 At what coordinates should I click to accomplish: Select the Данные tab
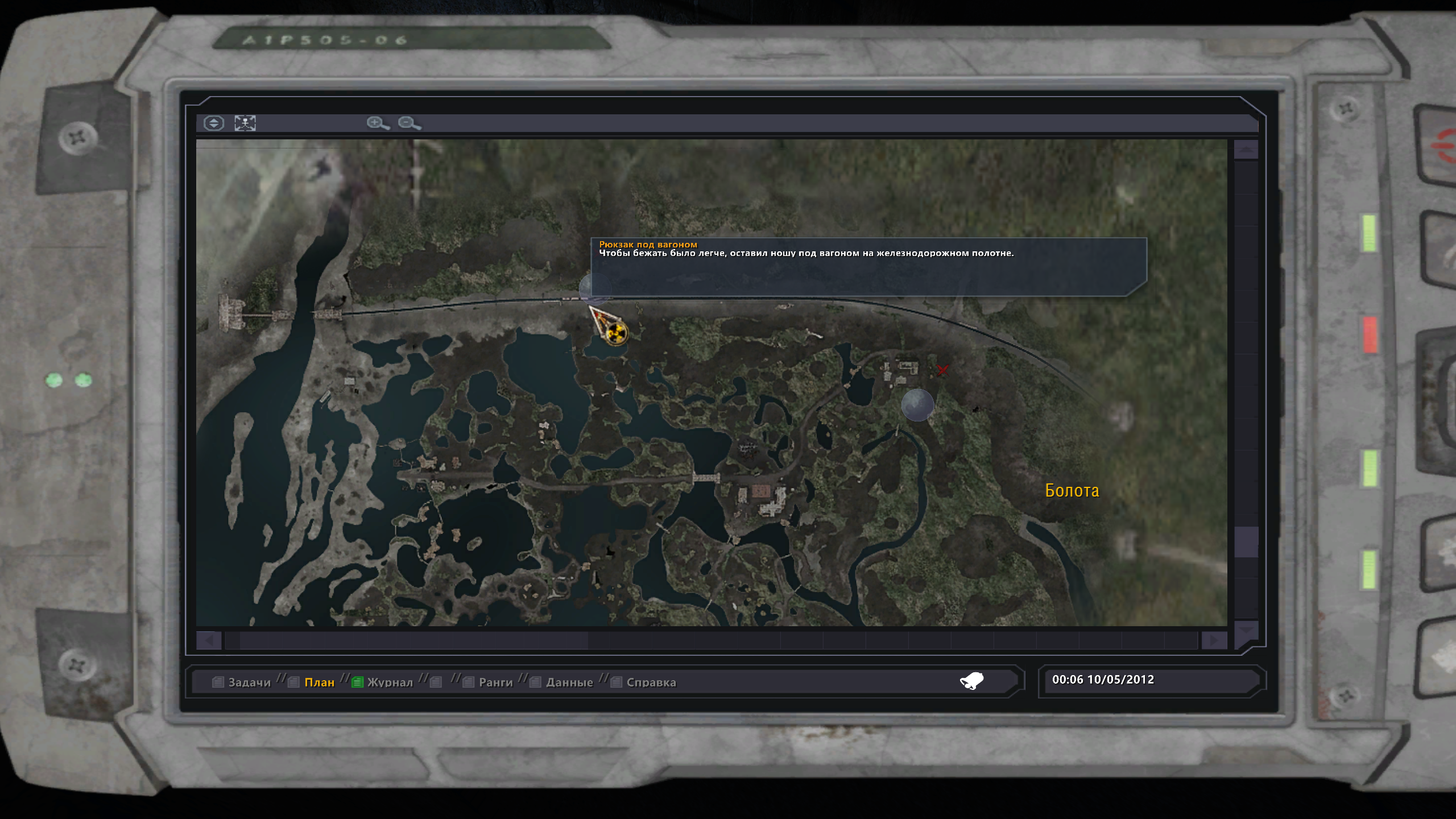pos(569,682)
